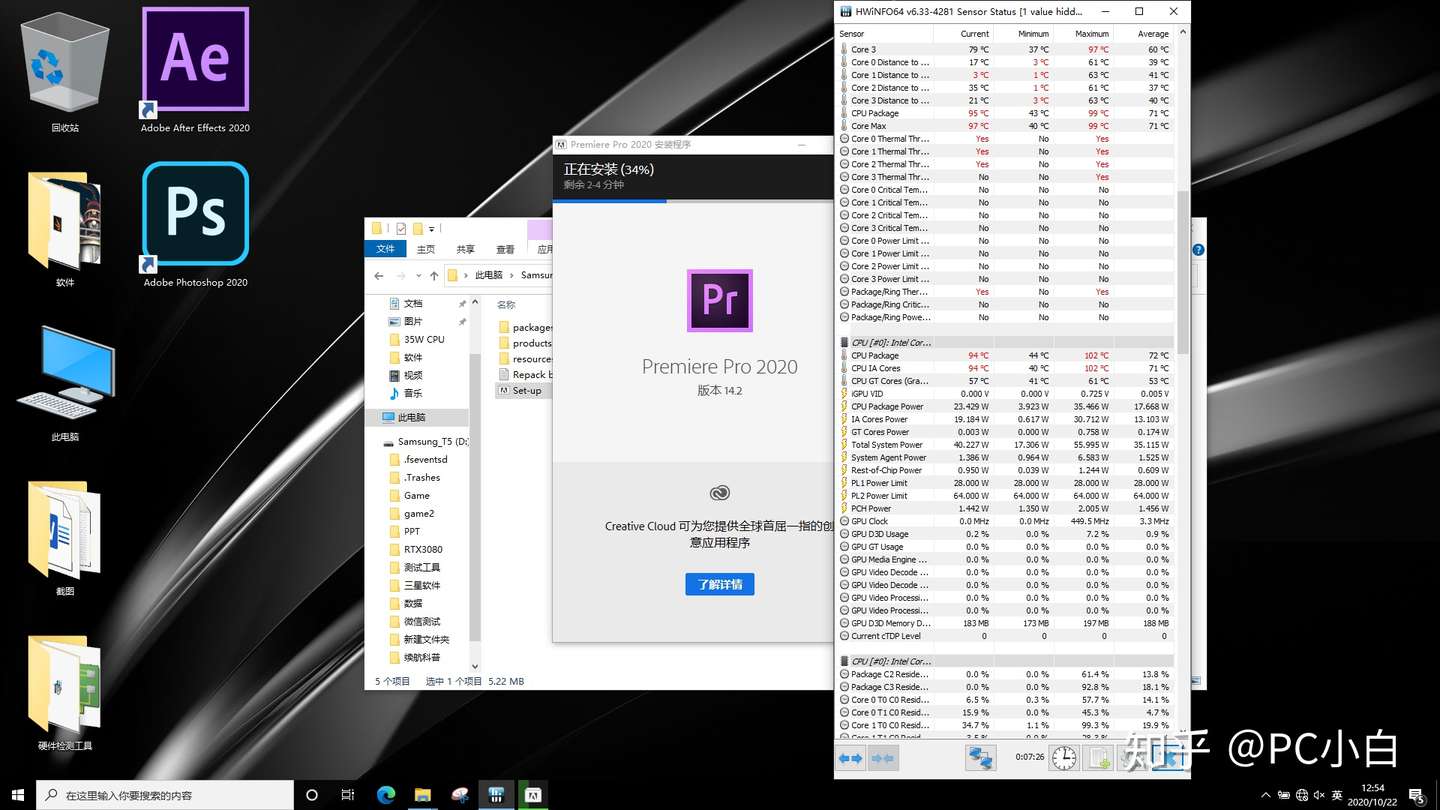Select the Recycle Bin (回收站) desktop icon
This screenshot has height=810, width=1440.
(x=65, y=70)
